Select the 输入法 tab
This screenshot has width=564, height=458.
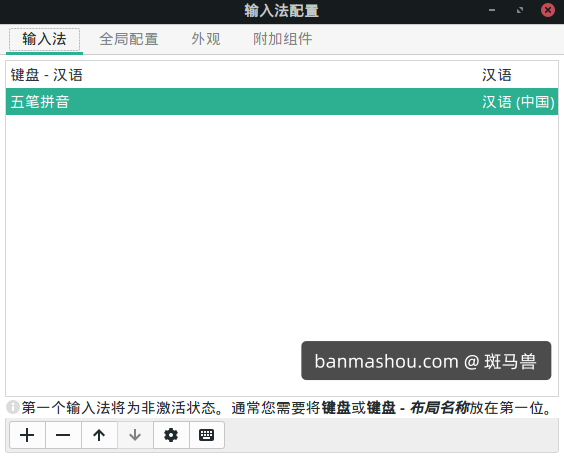[44, 39]
